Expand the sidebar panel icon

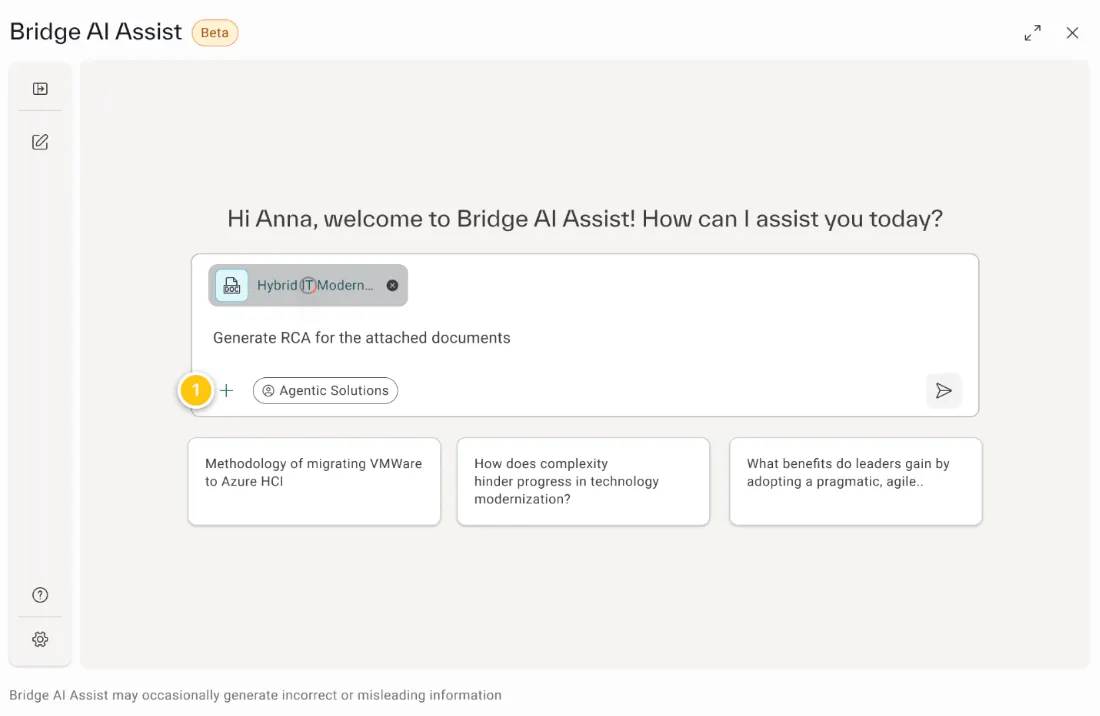point(40,88)
